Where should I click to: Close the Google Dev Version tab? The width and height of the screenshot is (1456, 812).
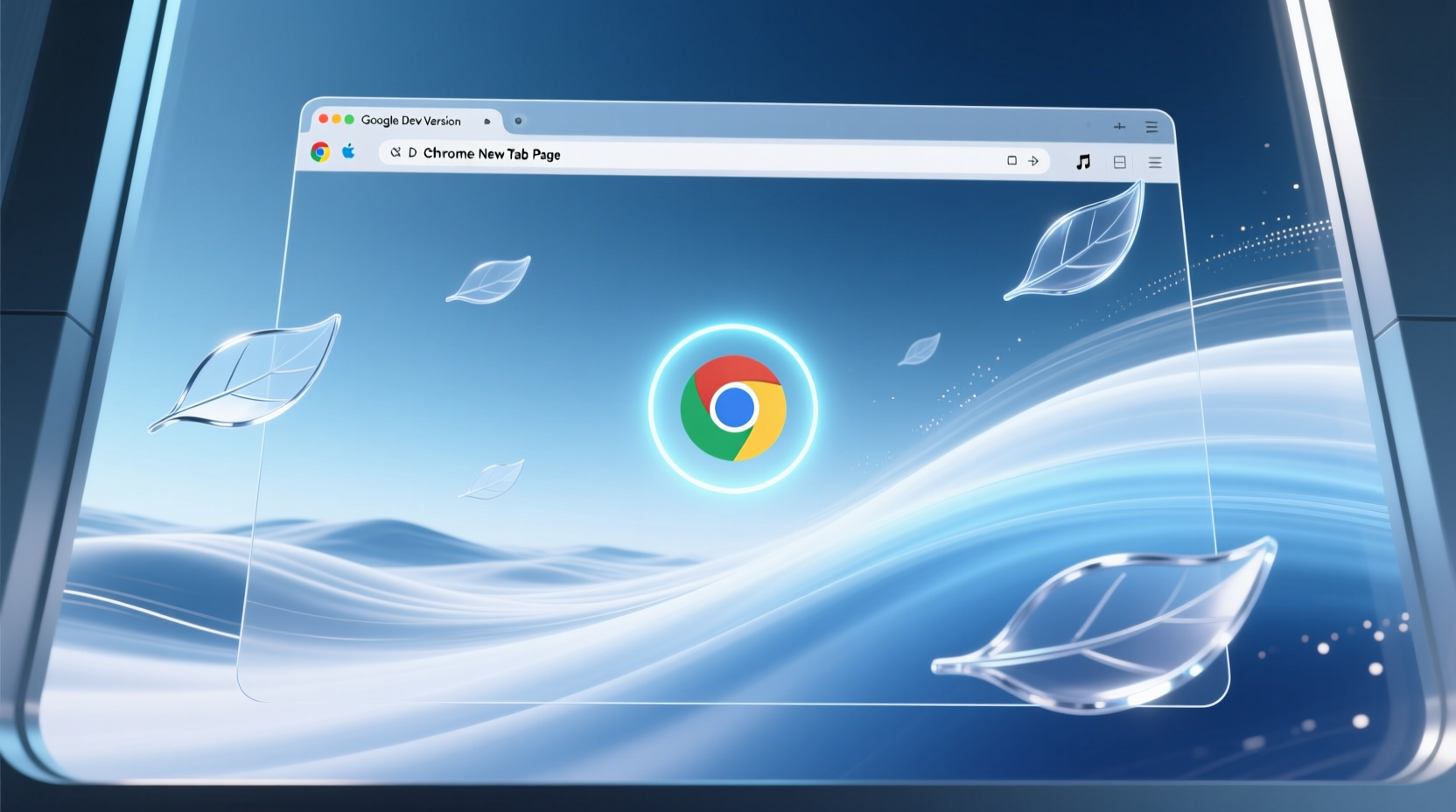tap(487, 122)
